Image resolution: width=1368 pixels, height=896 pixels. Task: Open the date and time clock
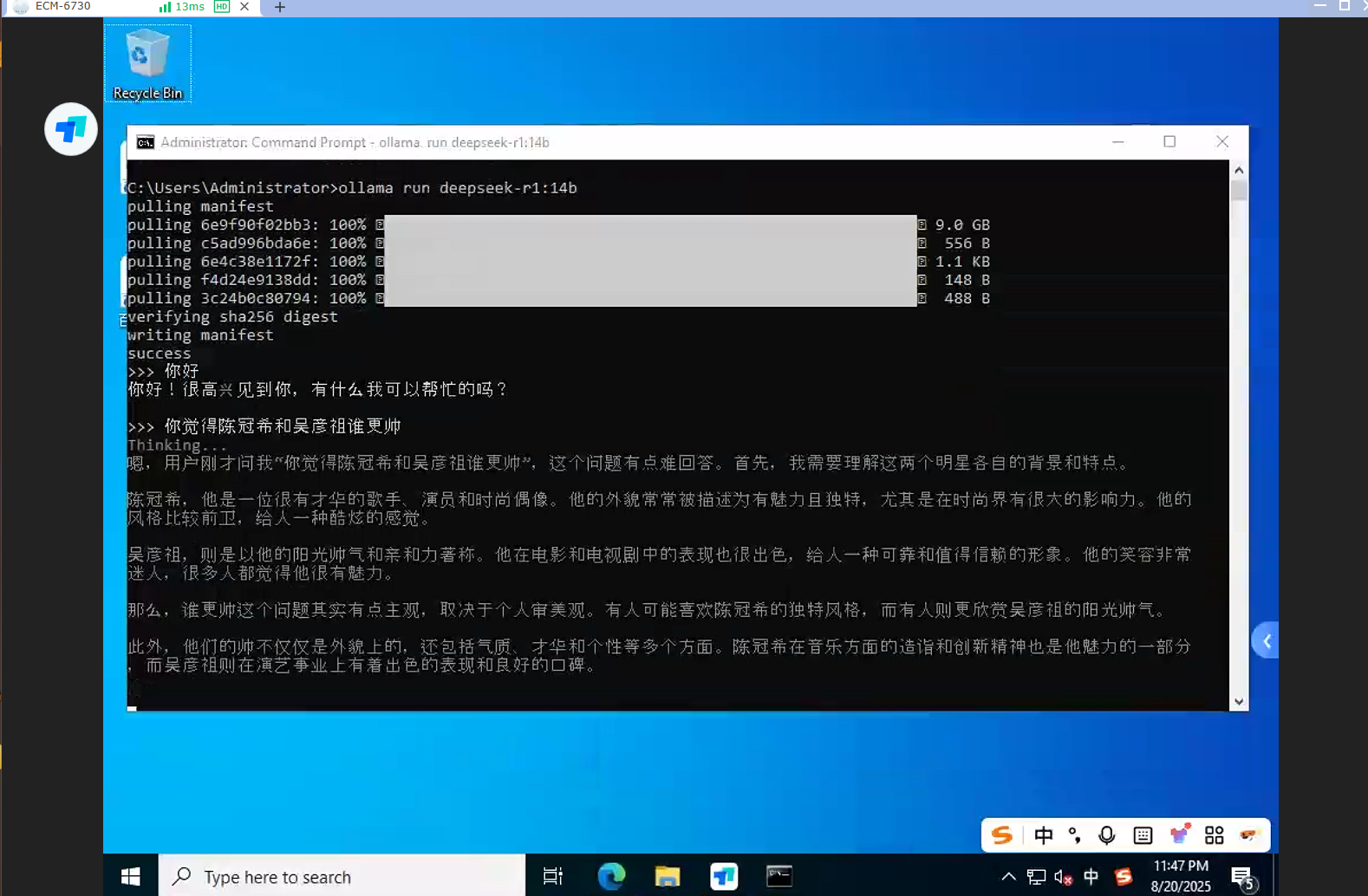pos(1181,876)
